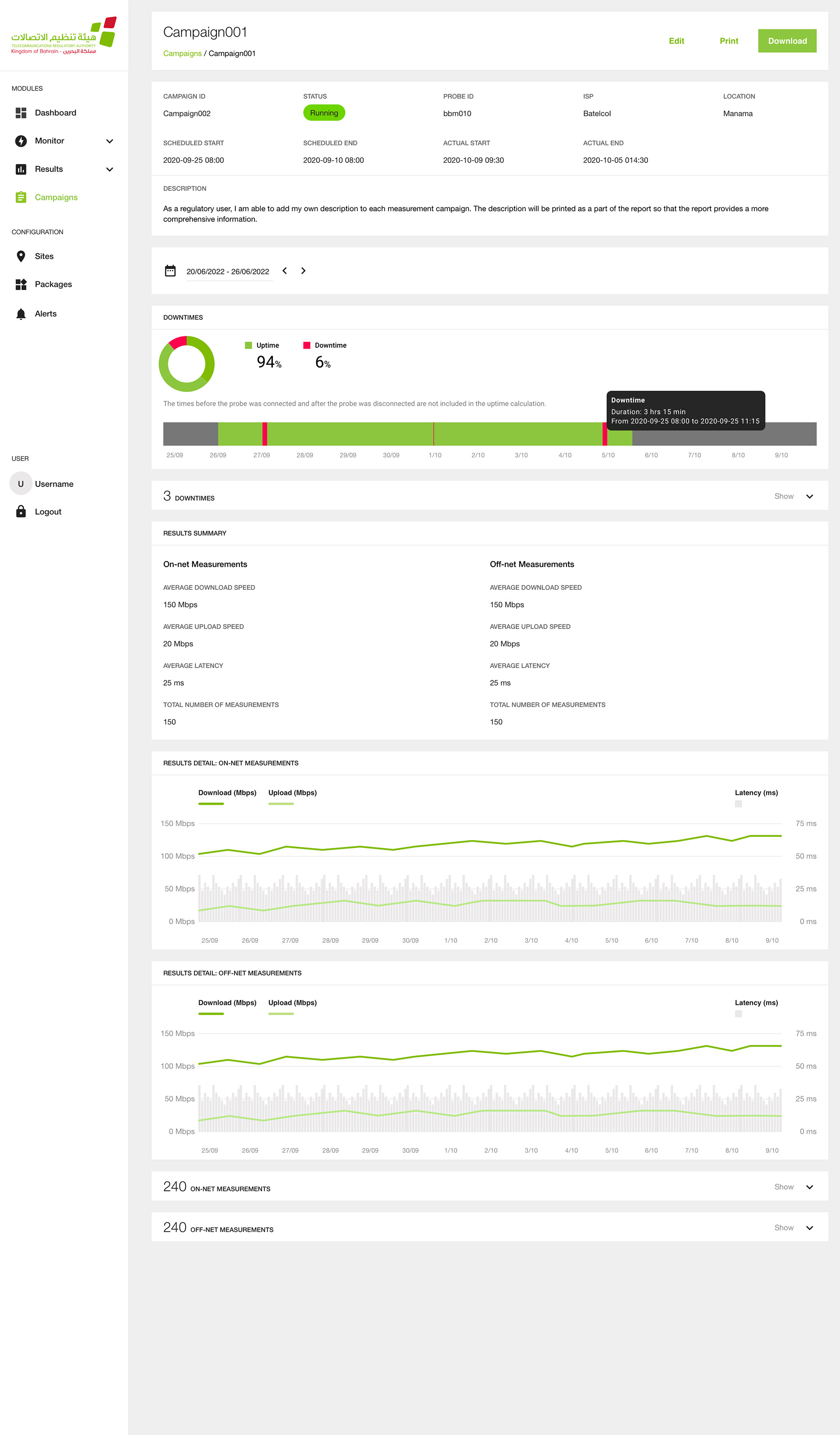Click the Sites location pin icon
Image resolution: width=840 pixels, height=1435 pixels.
[x=21, y=256]
